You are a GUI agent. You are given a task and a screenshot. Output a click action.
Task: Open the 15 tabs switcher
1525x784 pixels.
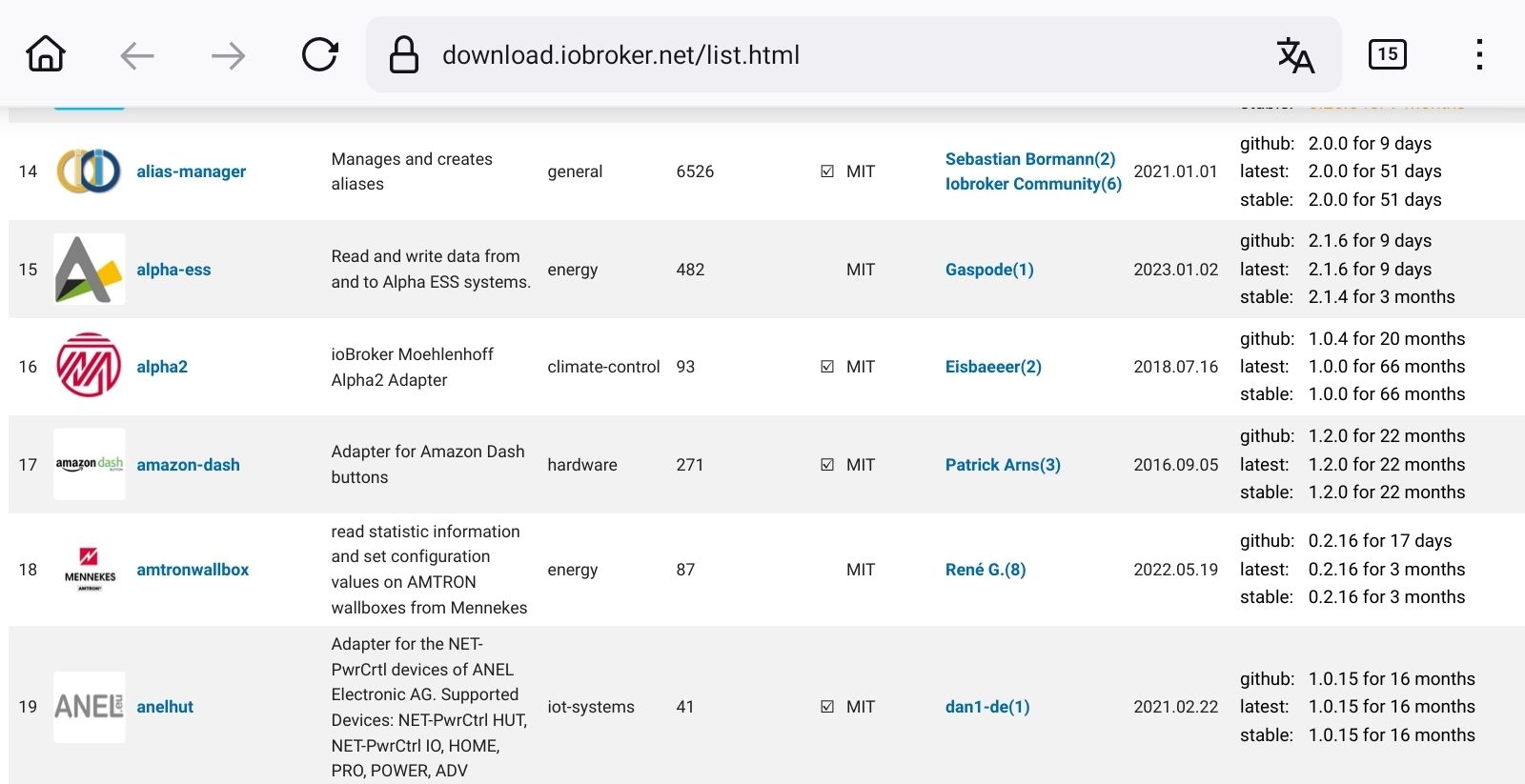[1387, 54]
